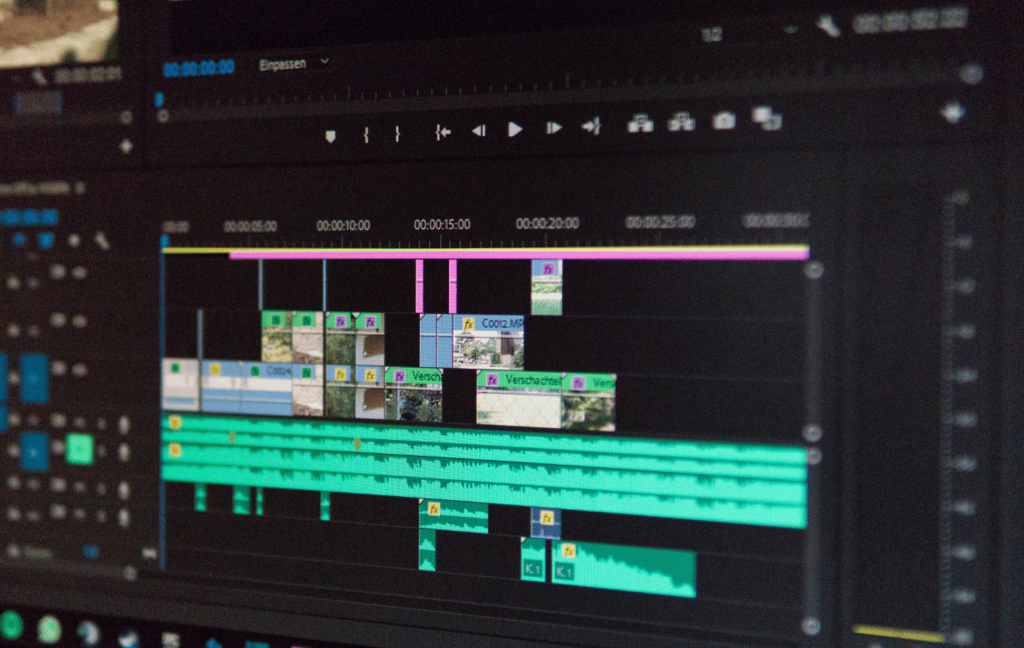
Task: Open the 'Einpassen' zoom level dropdown
Action: point(294,63)
